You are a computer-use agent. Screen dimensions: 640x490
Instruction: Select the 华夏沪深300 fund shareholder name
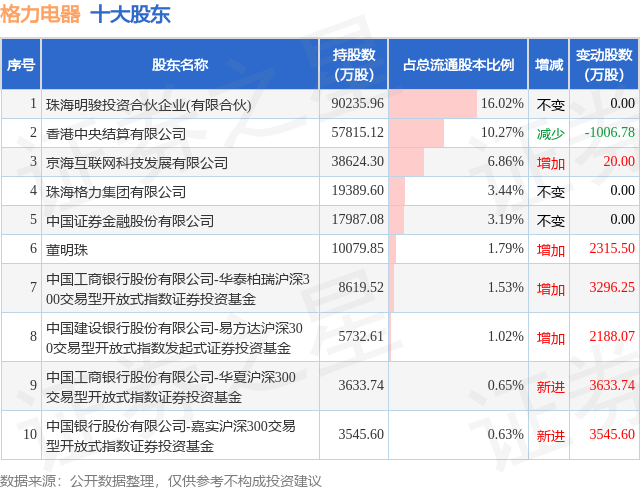pyautogui.click(x=171, y=387)
